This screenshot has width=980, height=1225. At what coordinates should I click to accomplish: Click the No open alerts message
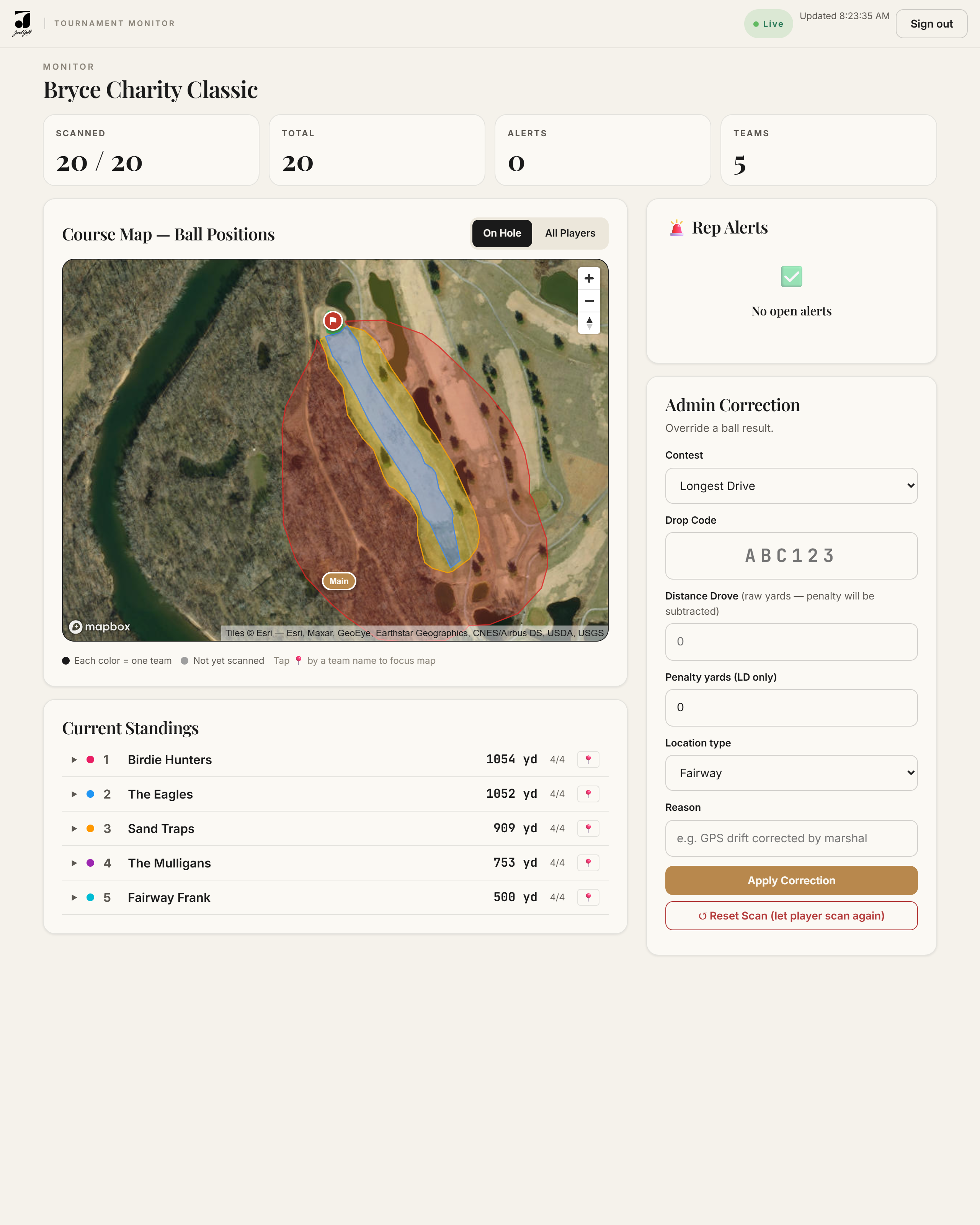(x=791, y=311)
